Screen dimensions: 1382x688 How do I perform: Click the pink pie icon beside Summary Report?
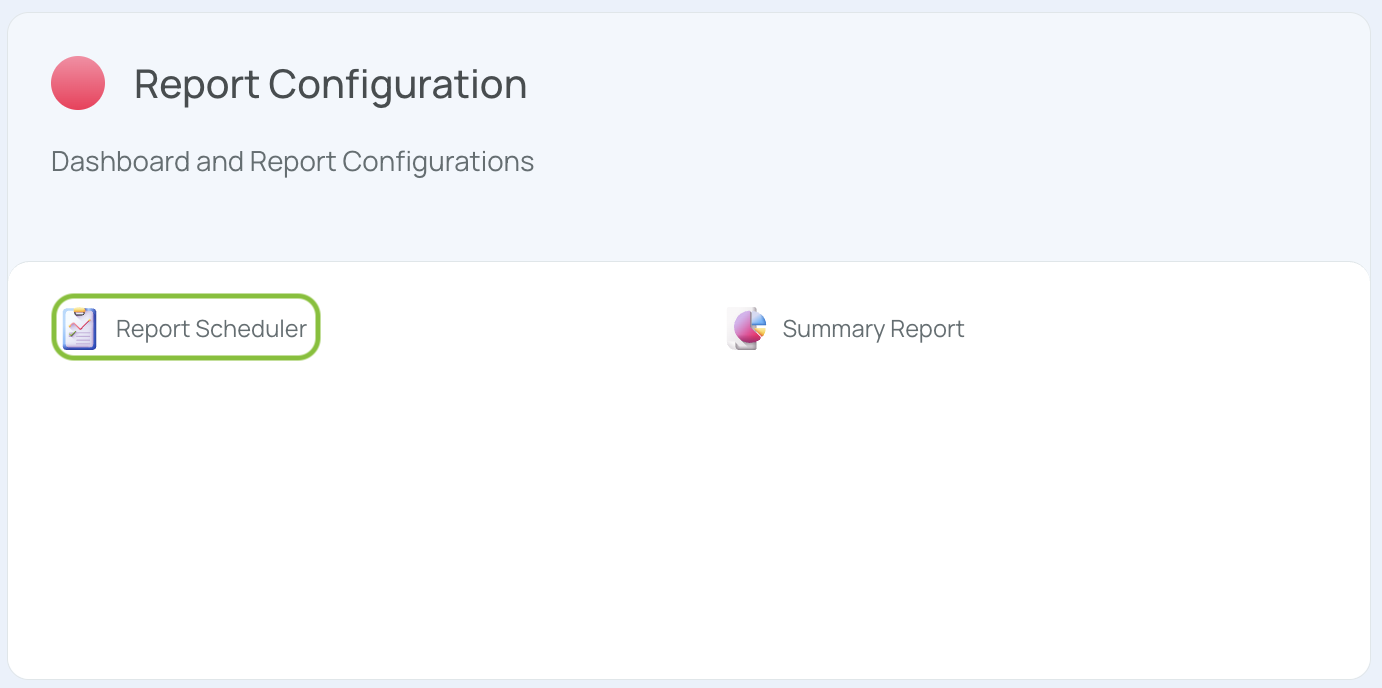tap(746, 328)
